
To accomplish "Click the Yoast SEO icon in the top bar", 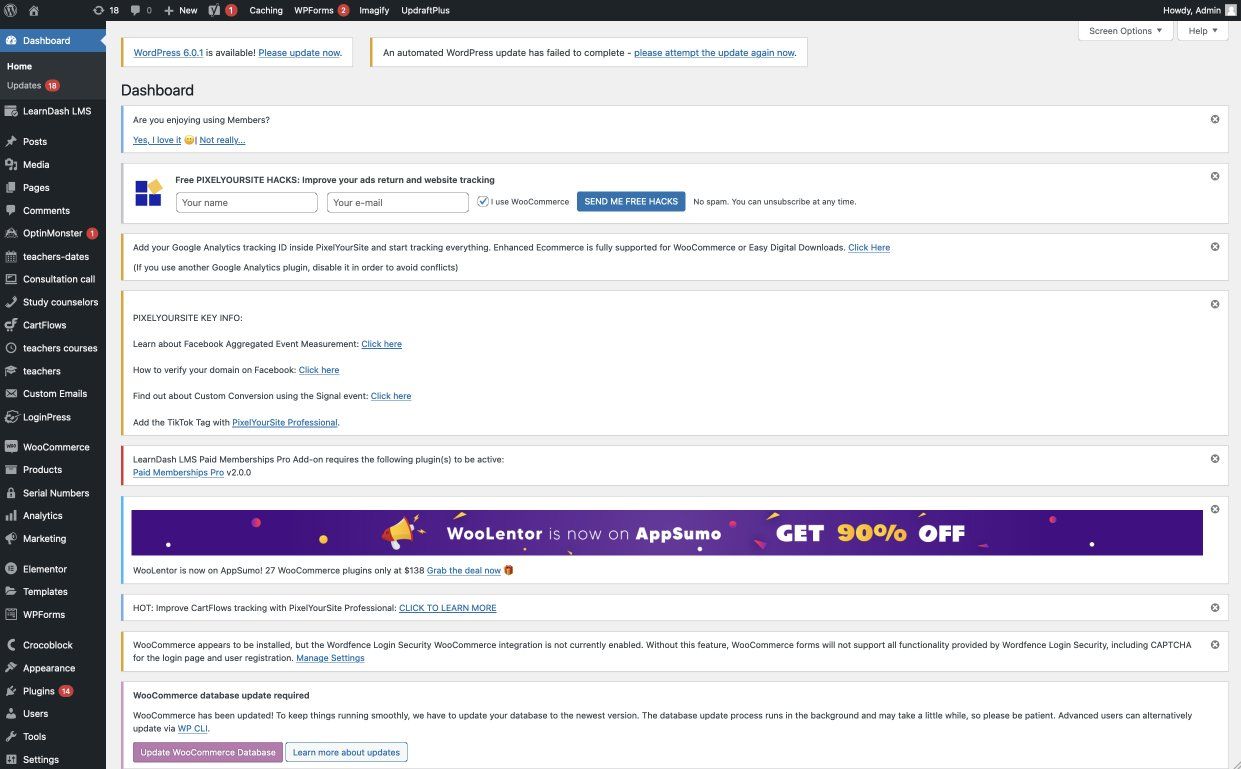I will (x=213, y=10).
